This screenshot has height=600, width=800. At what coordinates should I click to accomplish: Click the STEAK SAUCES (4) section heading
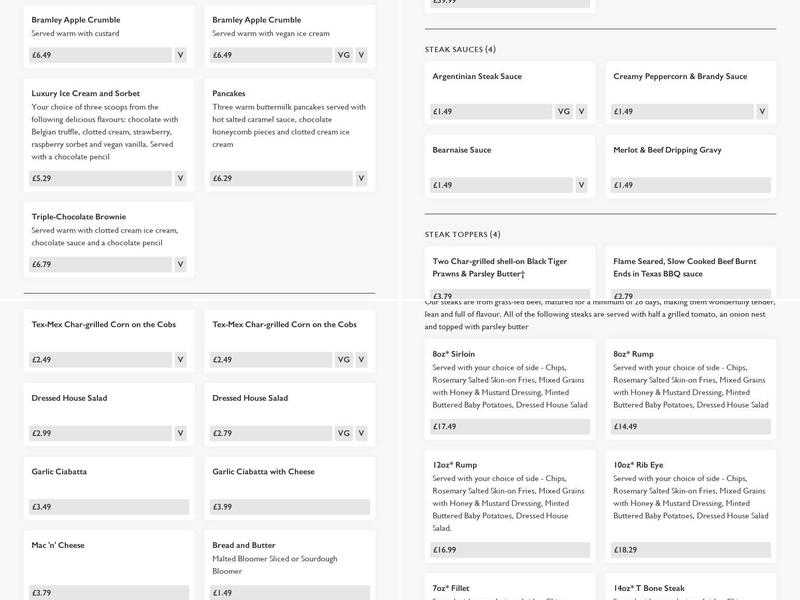[460, 49]
